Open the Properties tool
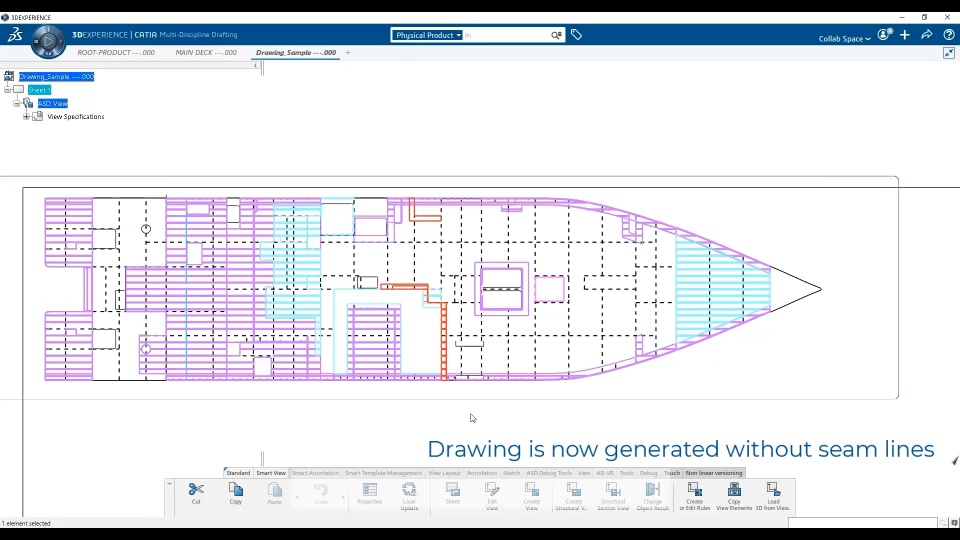The image size is (960, 540). click(370, 489)
